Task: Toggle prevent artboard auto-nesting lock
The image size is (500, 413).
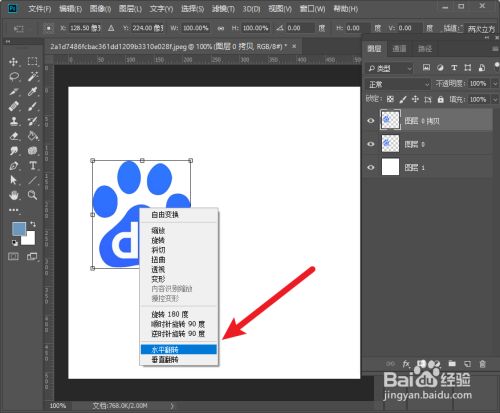Action: [x=428, y=99]
